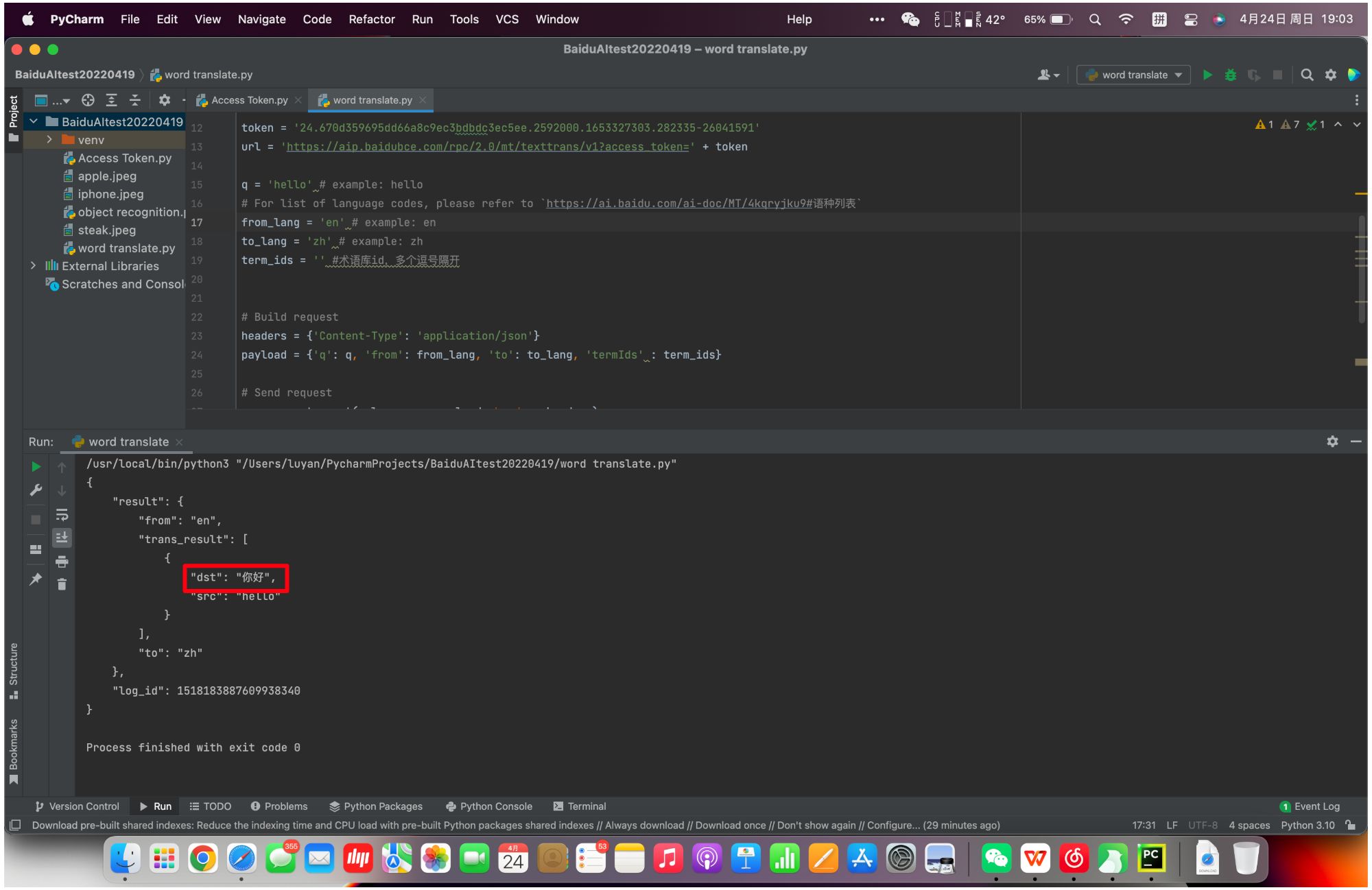Open the apple.jpeg file in project tree
Image resolution: width=1372 pixels, height=890 pixels.
tap(107, 176)
